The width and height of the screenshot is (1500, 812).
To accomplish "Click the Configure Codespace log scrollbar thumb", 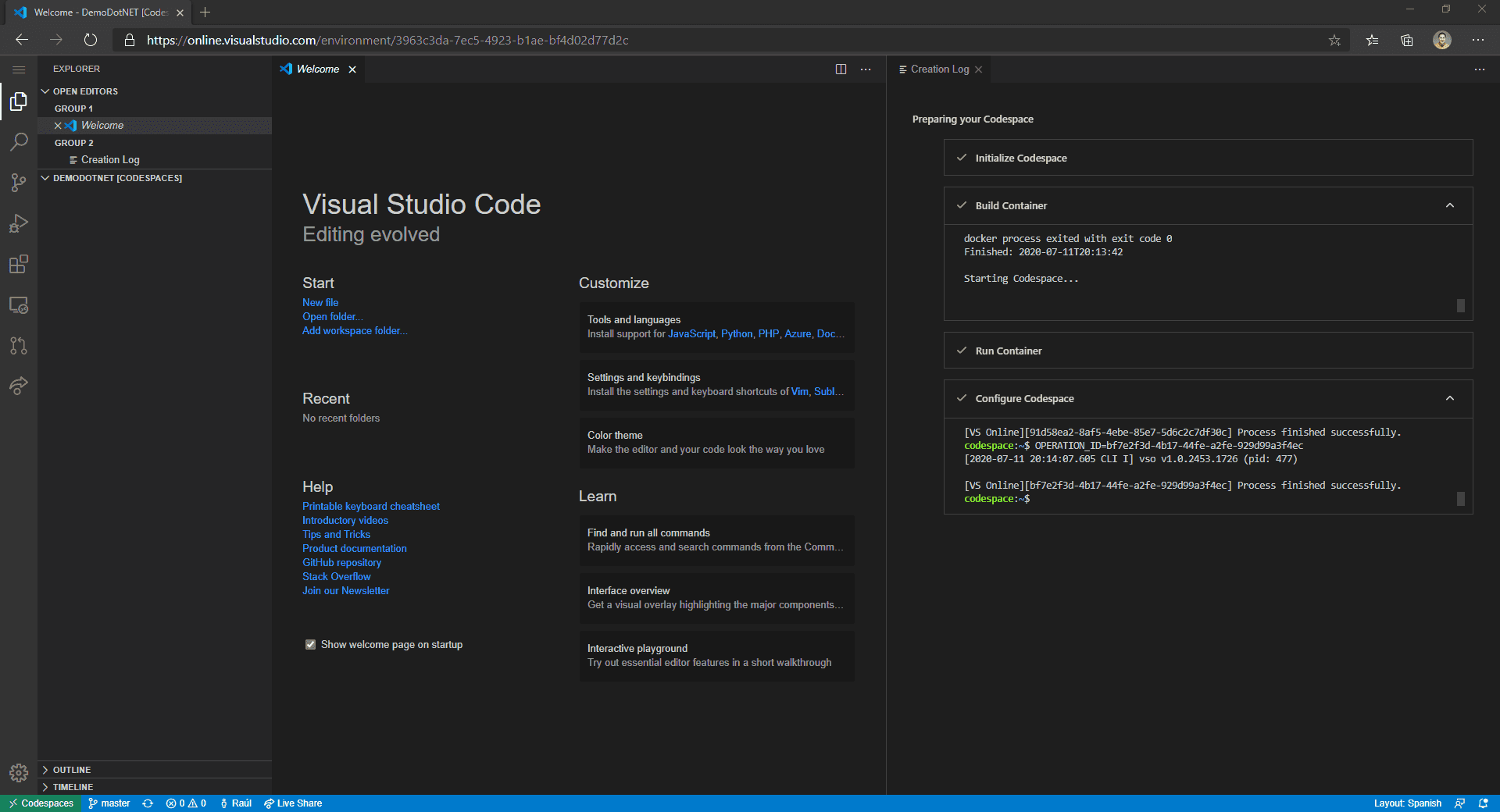I will point(1461,498).
